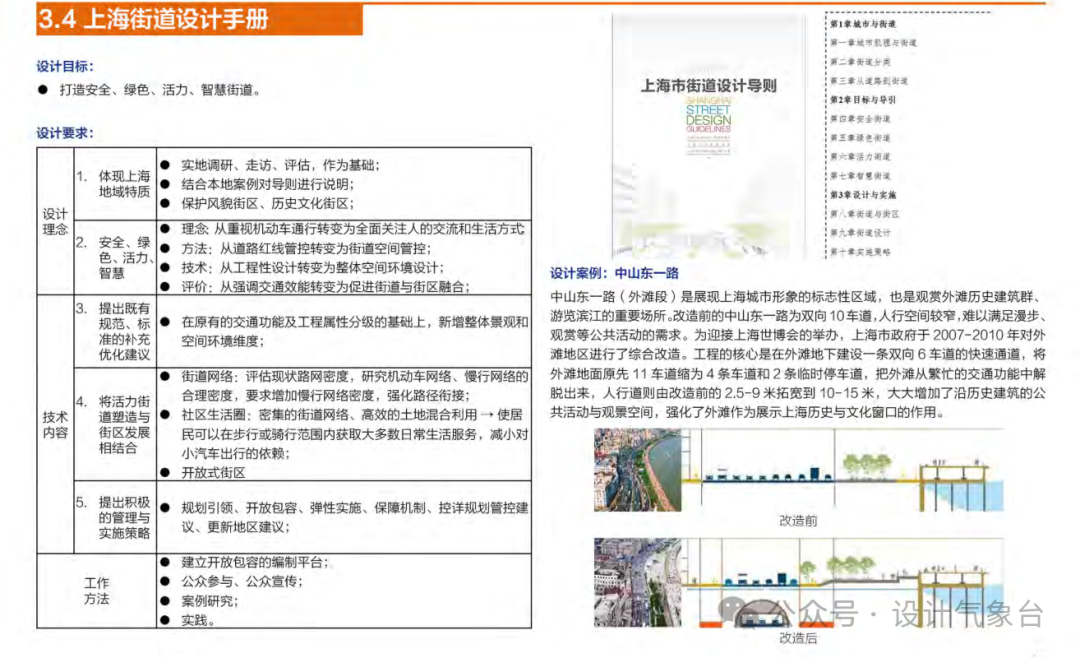Click the line "实地调研、走访、评估，作为基础"
The height and width of the screenshot is (658, 1080).
tap(280, 165)
